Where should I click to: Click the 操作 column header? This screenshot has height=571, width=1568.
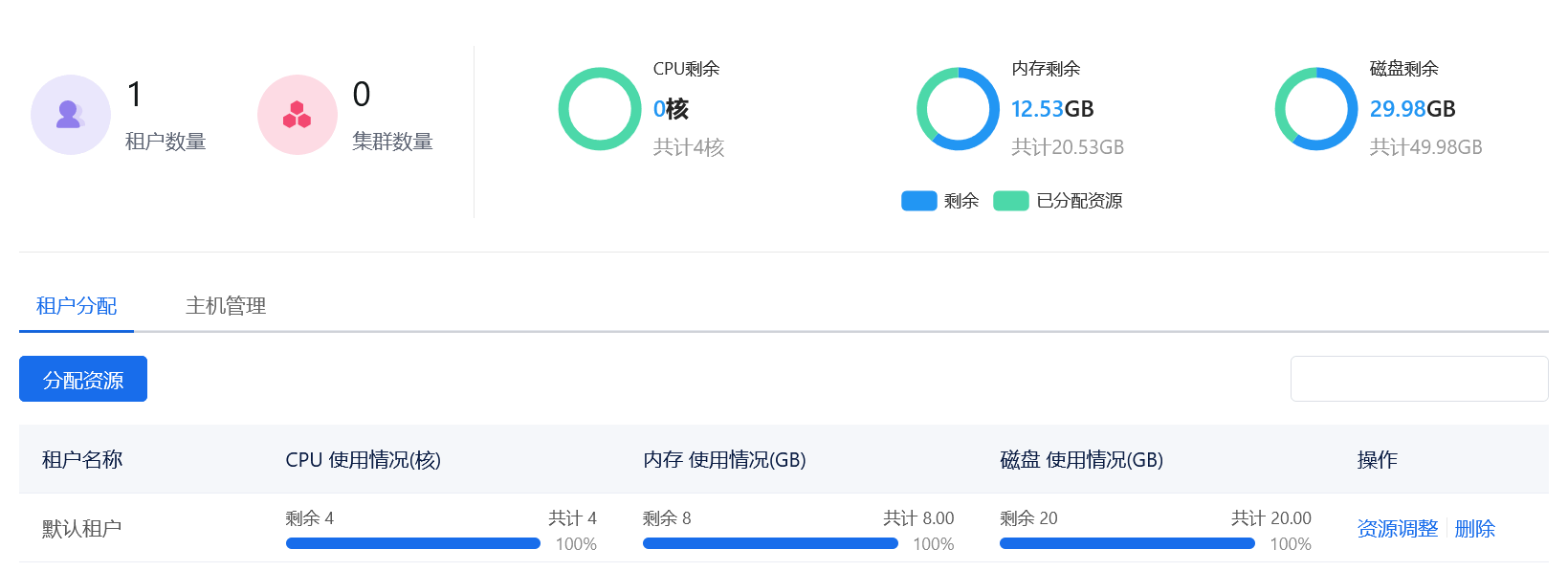tap(1378, 460)
